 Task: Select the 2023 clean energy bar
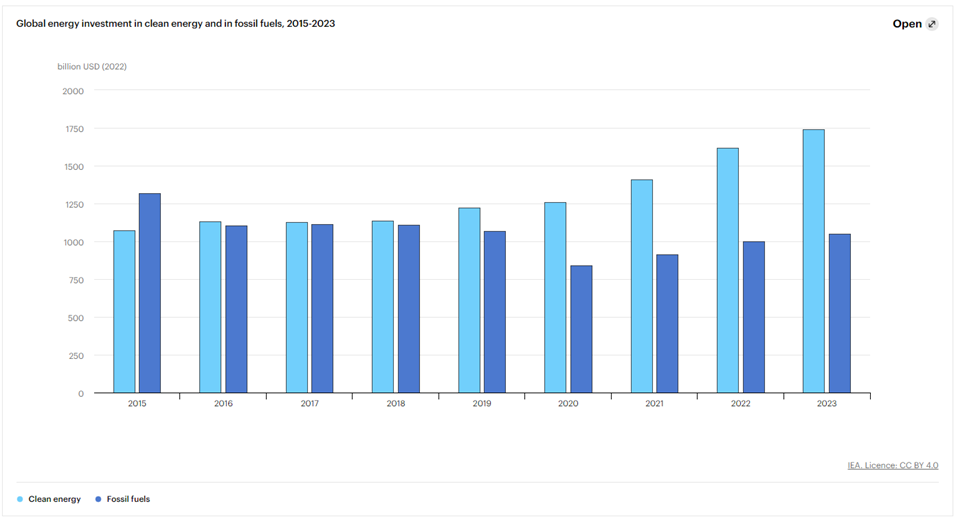[x=813, y=261]
